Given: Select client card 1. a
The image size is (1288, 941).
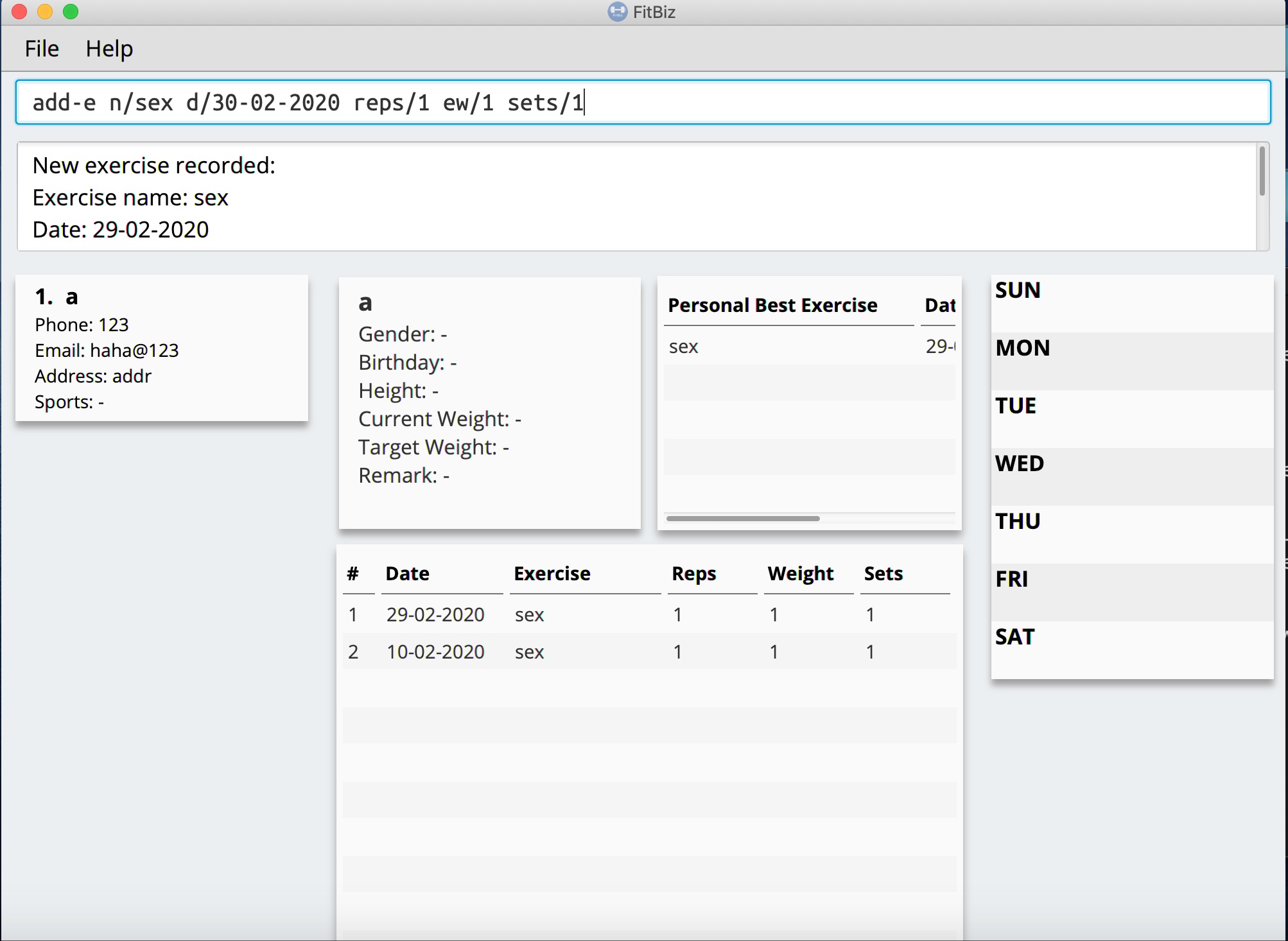Looking at the screenshot, I should [x=162, y=349].
